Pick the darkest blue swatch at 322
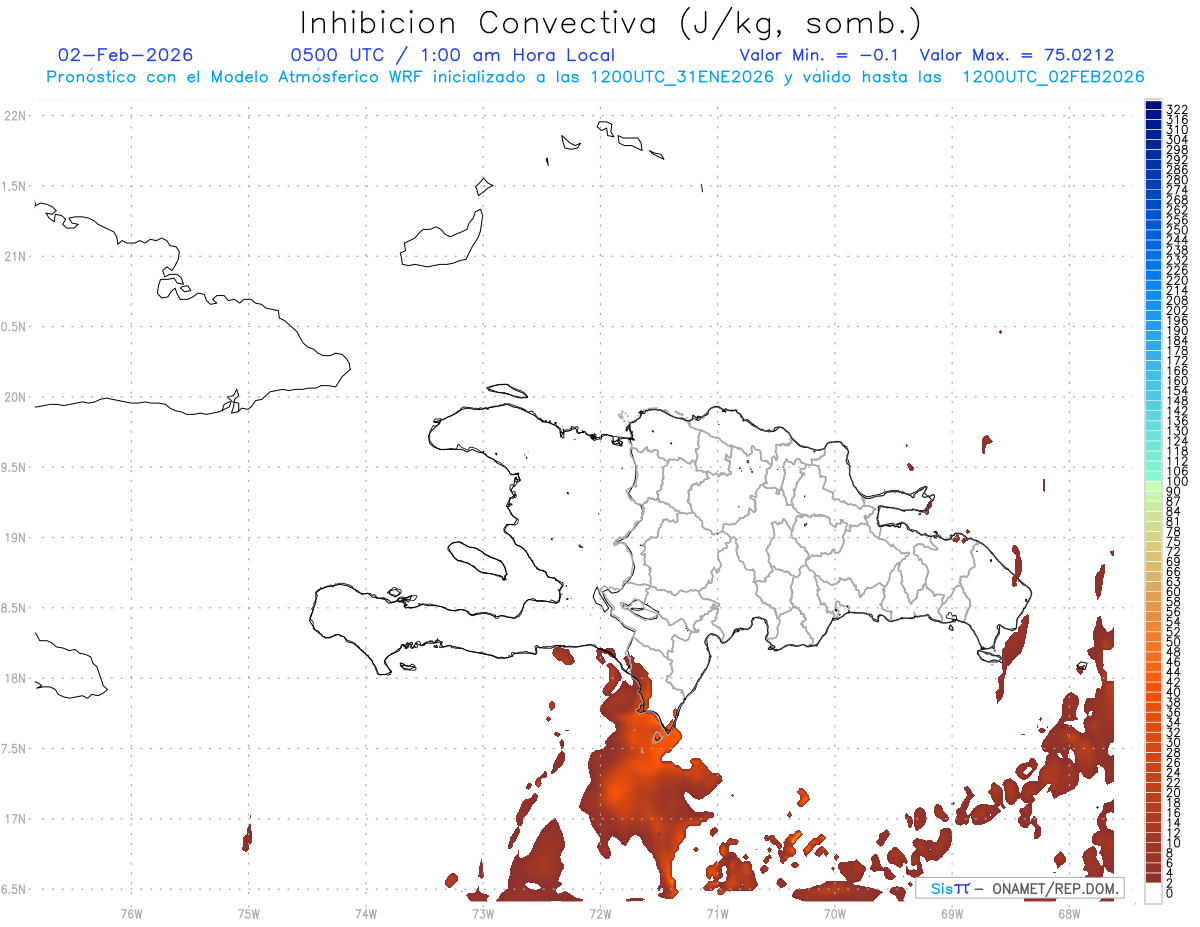This screenshot has height=927, width=1200. [x=1153, y=106]
